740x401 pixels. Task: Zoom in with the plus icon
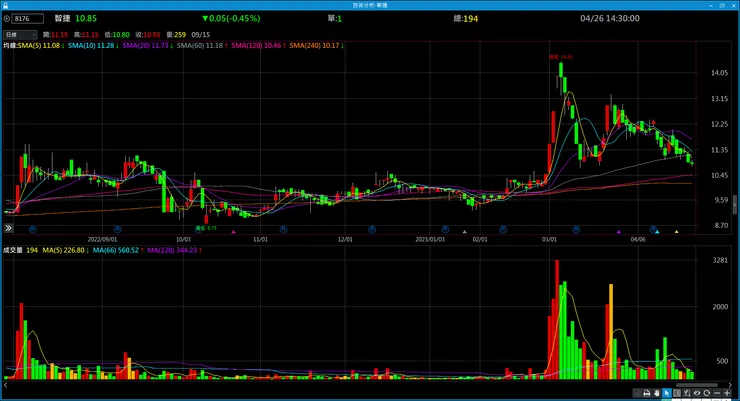727,393
